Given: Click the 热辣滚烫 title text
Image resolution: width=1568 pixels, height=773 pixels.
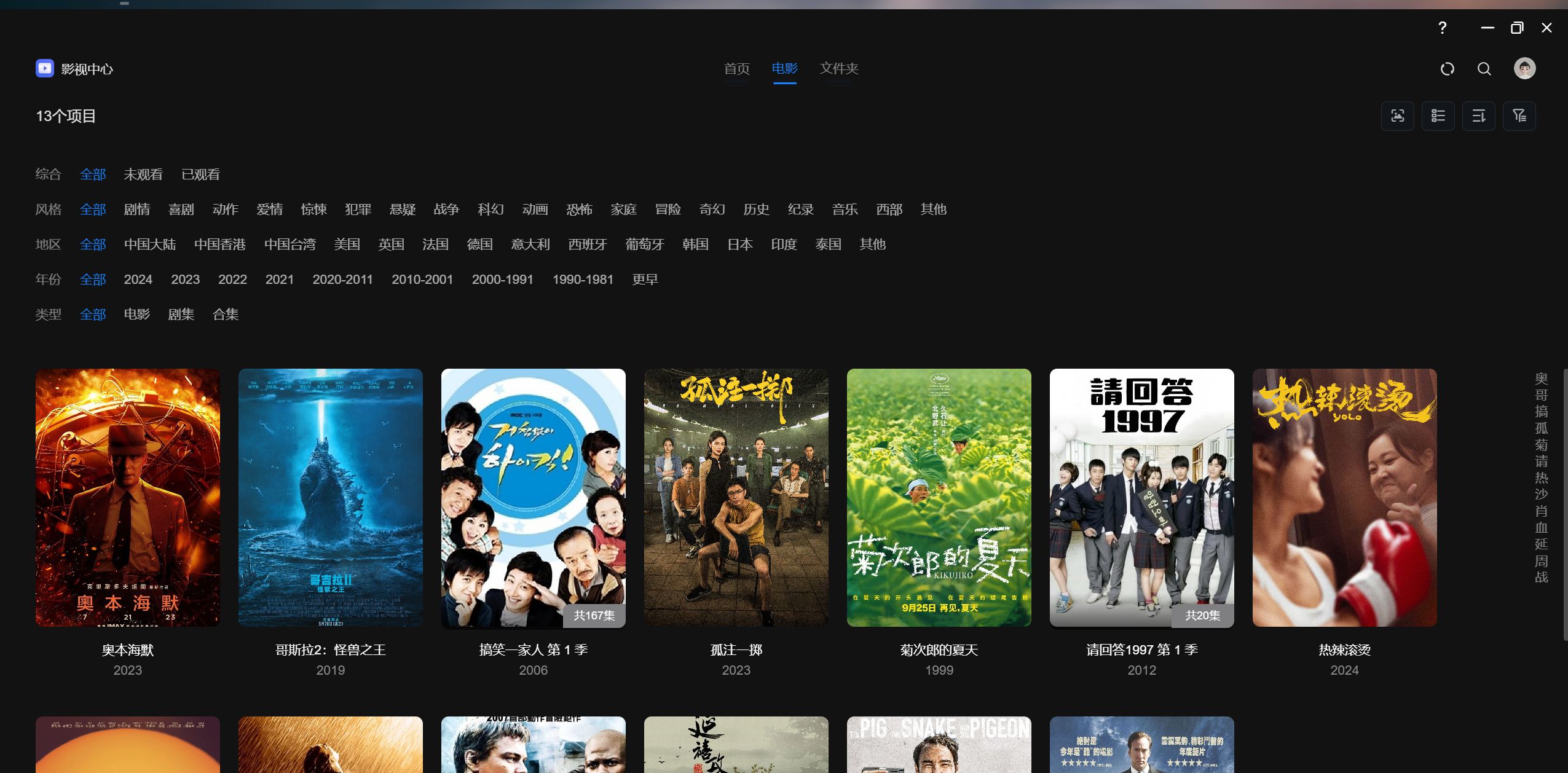Looking at the screenshot, I should click(x=1345, y=650).
